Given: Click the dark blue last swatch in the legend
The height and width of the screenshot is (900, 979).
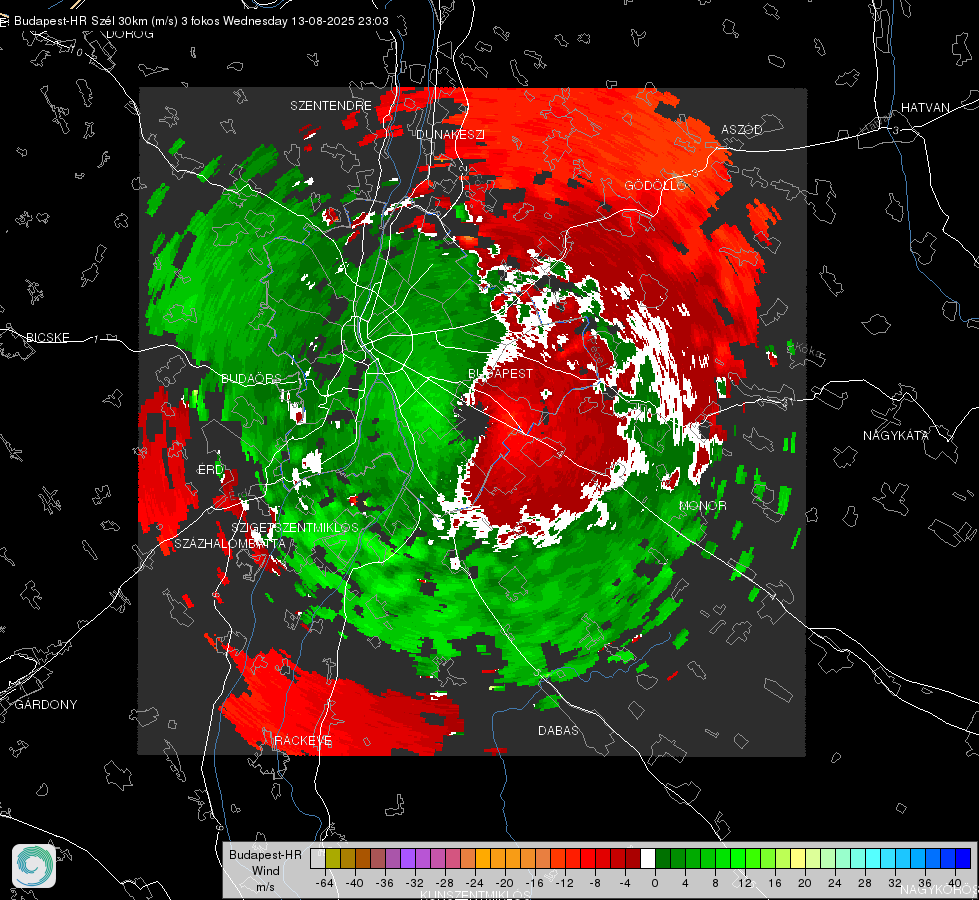Looking at the screenshot, I should (963, 859).
